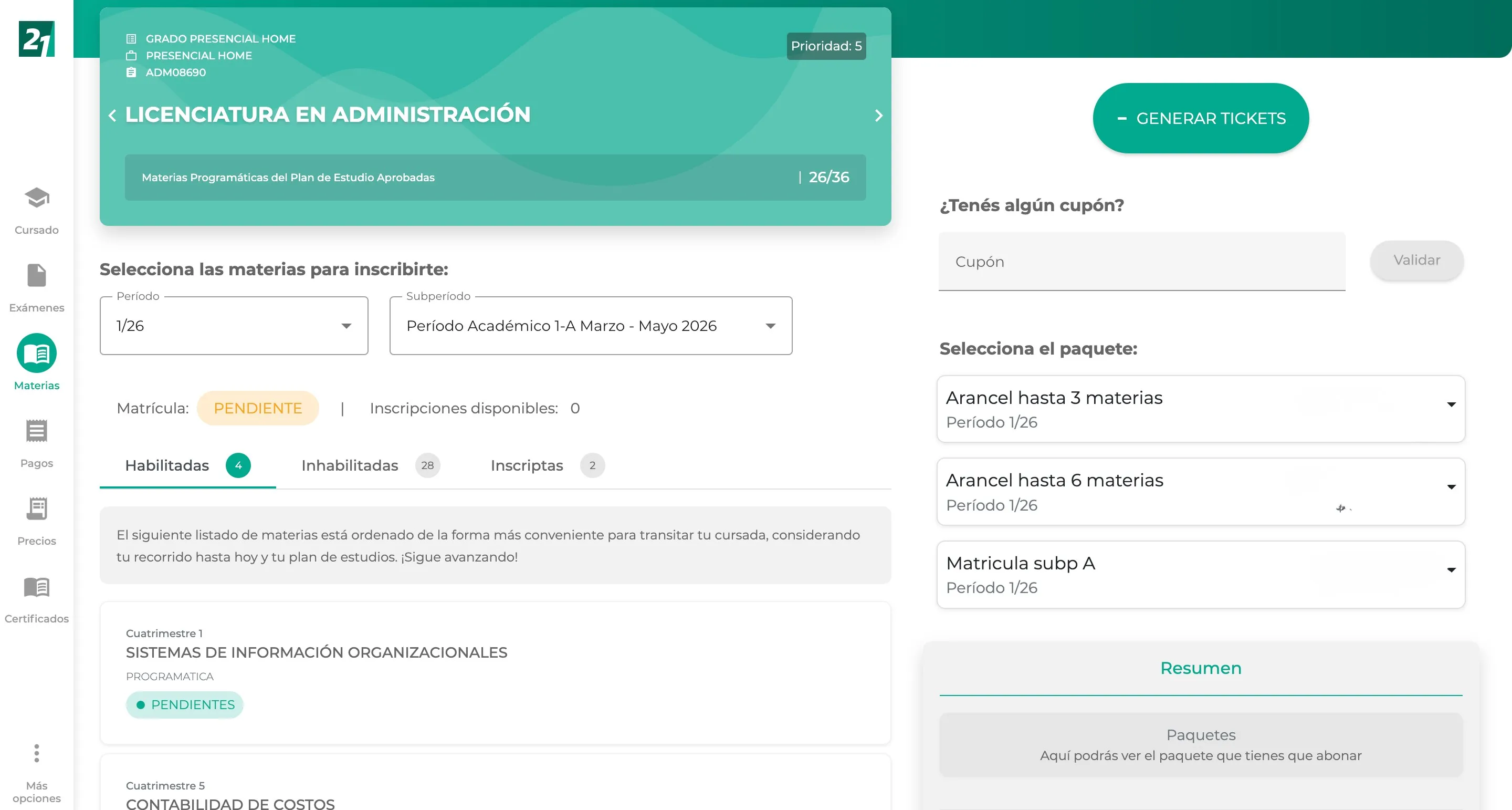Switch to the Inhabilitadas tab
The image size is (1512, 810).
pyautogui.click(x=350, y=465)
